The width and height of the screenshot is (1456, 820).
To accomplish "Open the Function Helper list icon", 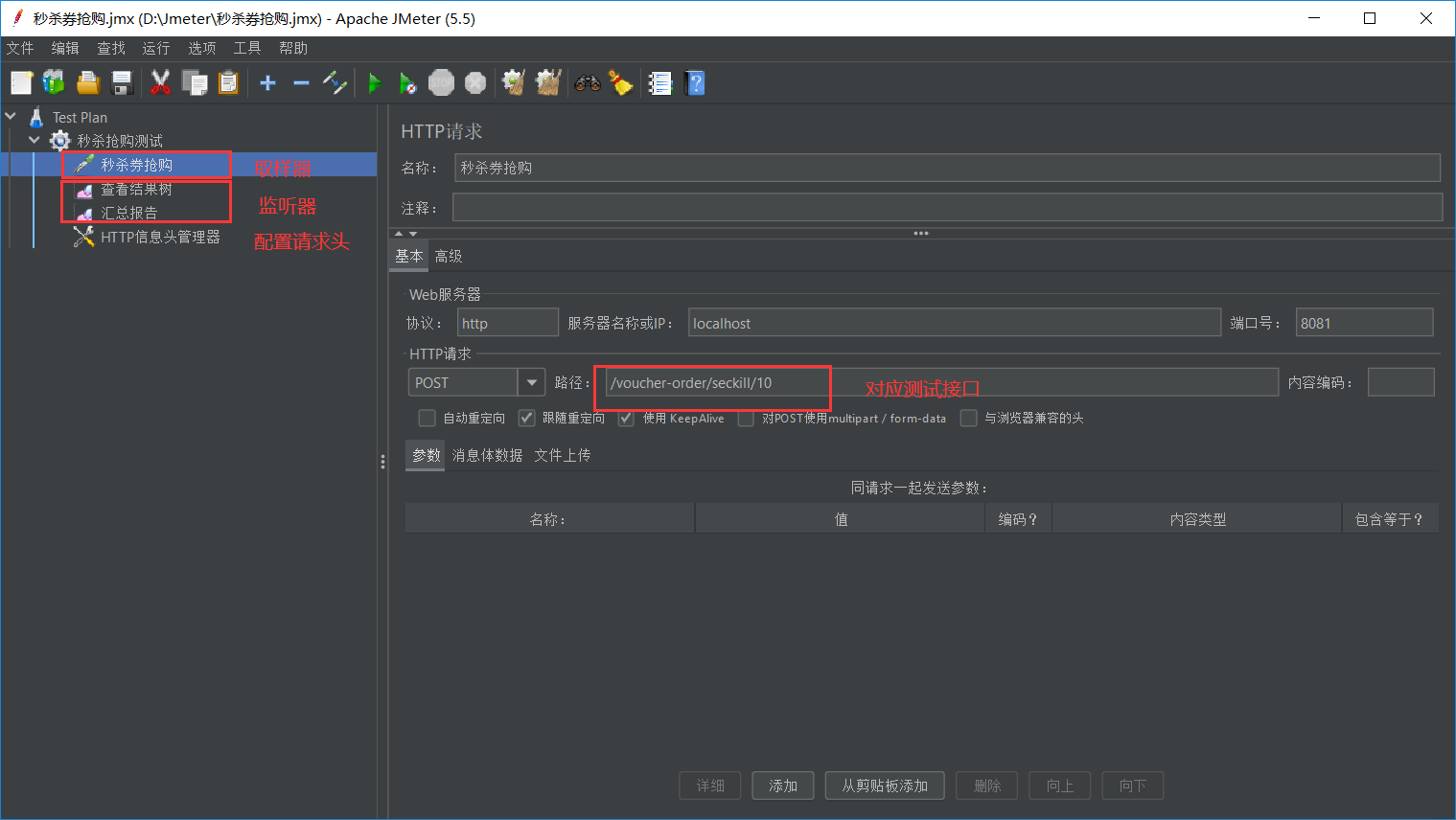I will 660,83.
